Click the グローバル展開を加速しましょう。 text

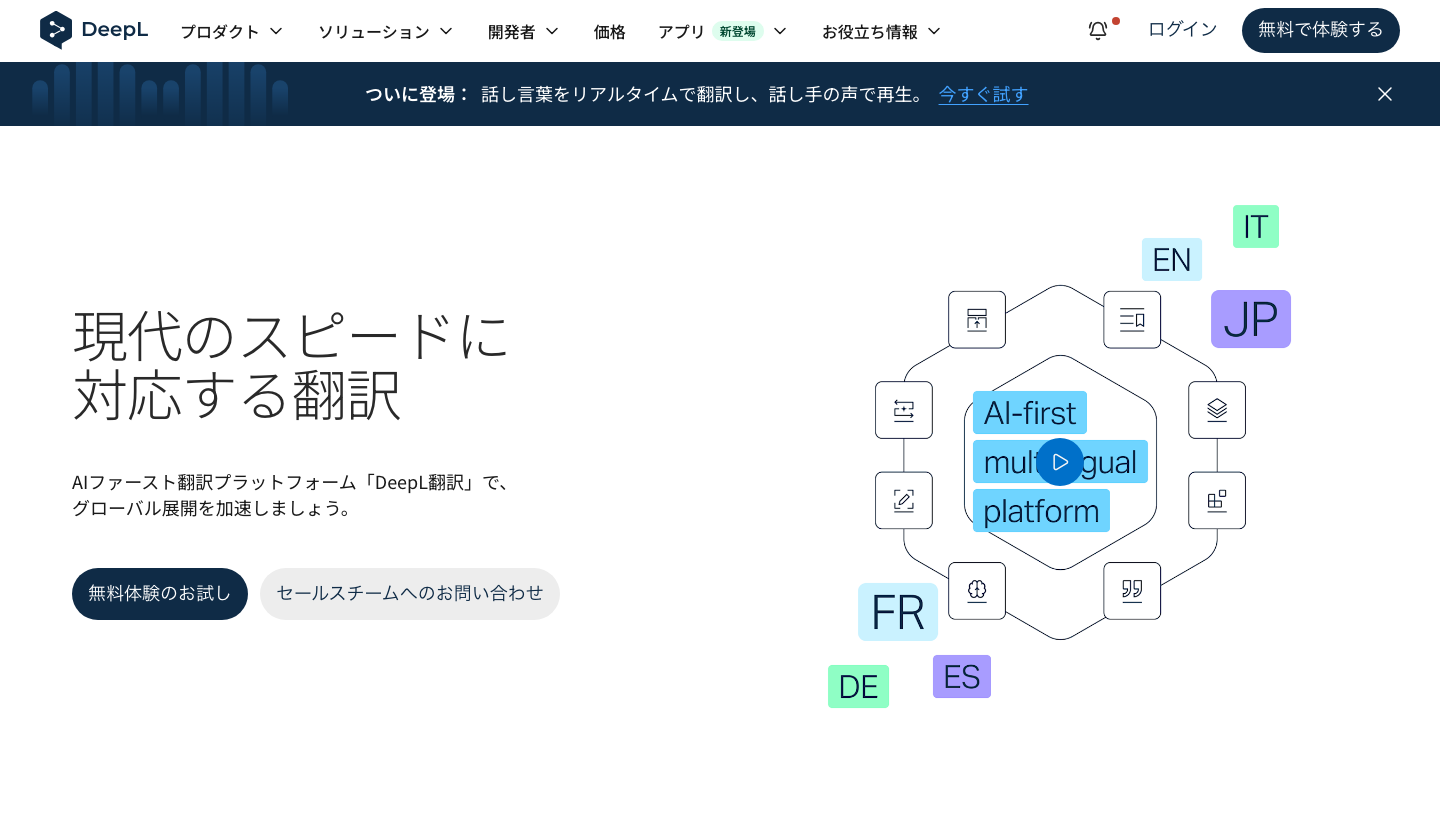(x=214, y=508)
